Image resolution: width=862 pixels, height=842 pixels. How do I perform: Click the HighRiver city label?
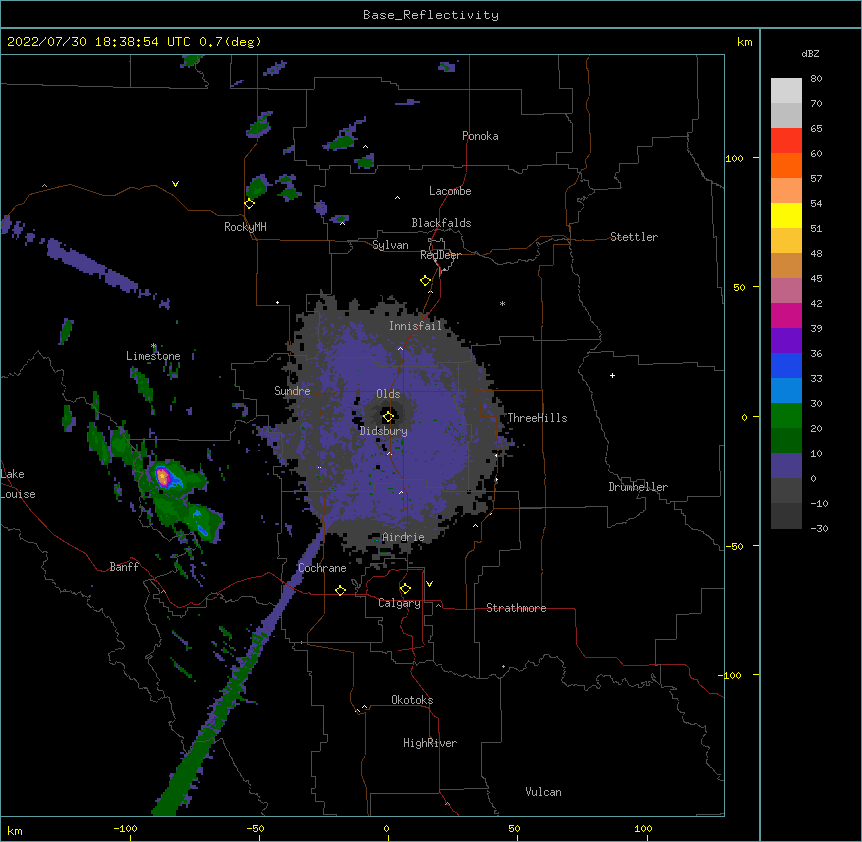coord(430,743)
